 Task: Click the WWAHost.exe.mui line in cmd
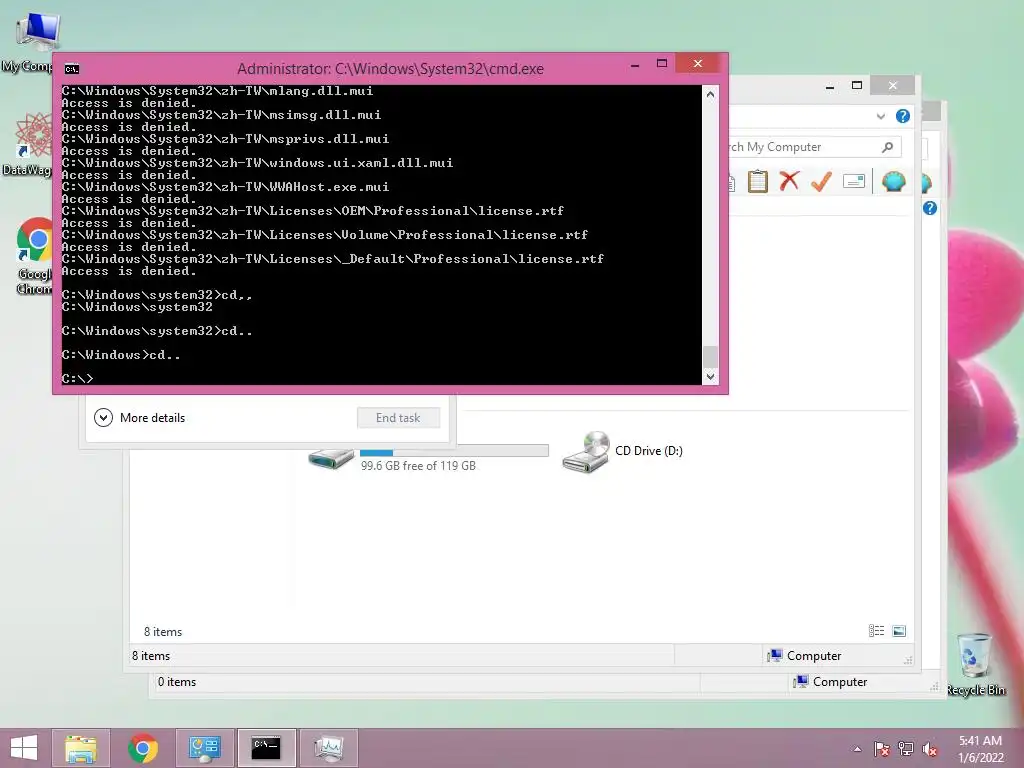tap(225, 187)
